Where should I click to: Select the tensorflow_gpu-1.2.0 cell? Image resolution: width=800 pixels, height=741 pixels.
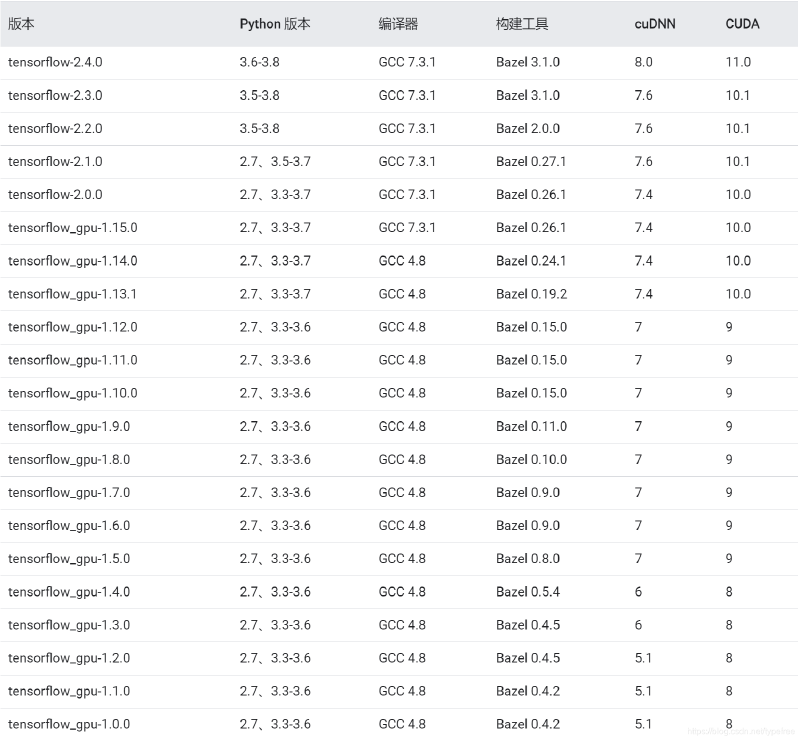[x=69, y=658]
